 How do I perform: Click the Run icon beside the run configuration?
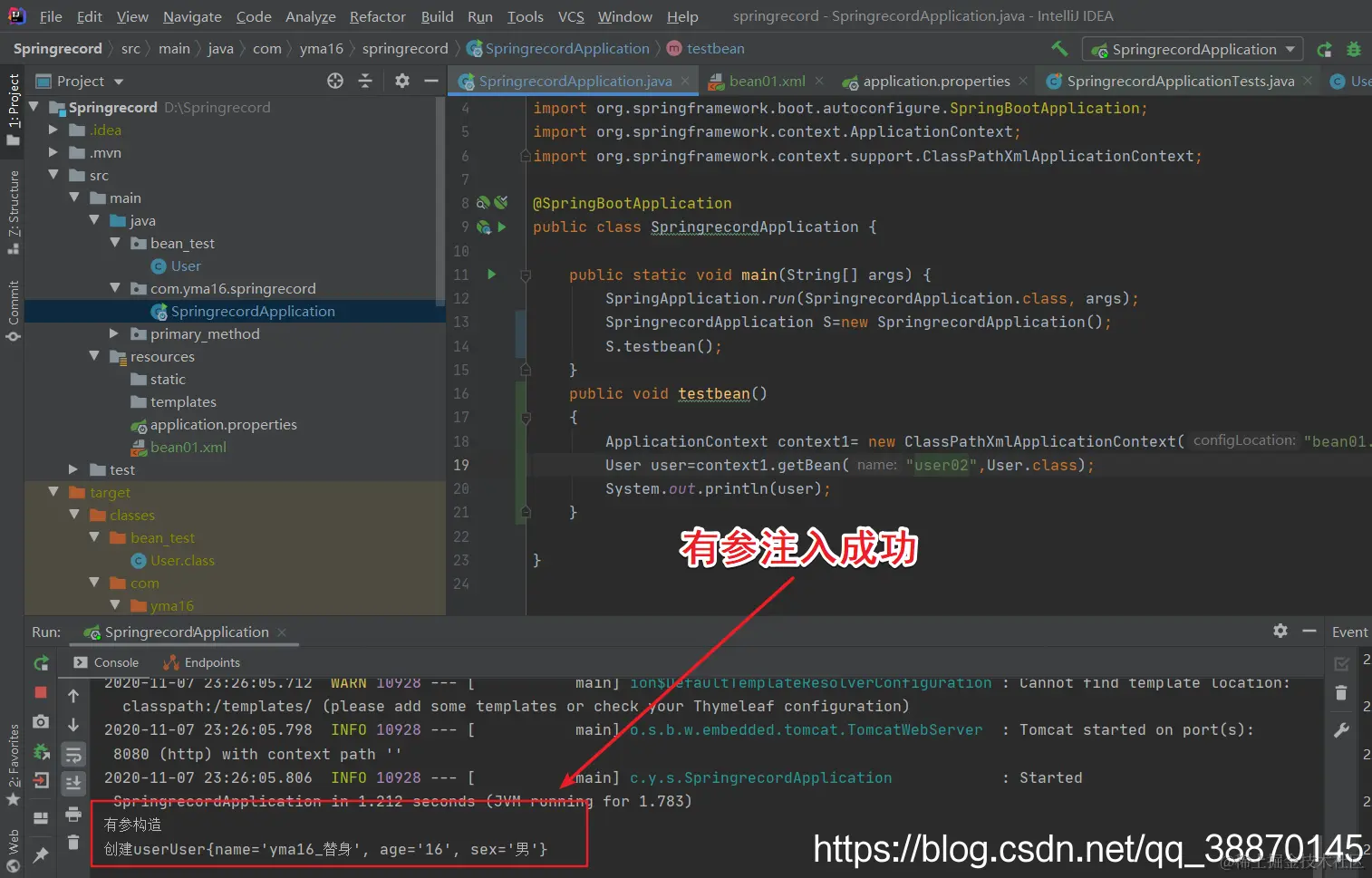point(1324,49)
